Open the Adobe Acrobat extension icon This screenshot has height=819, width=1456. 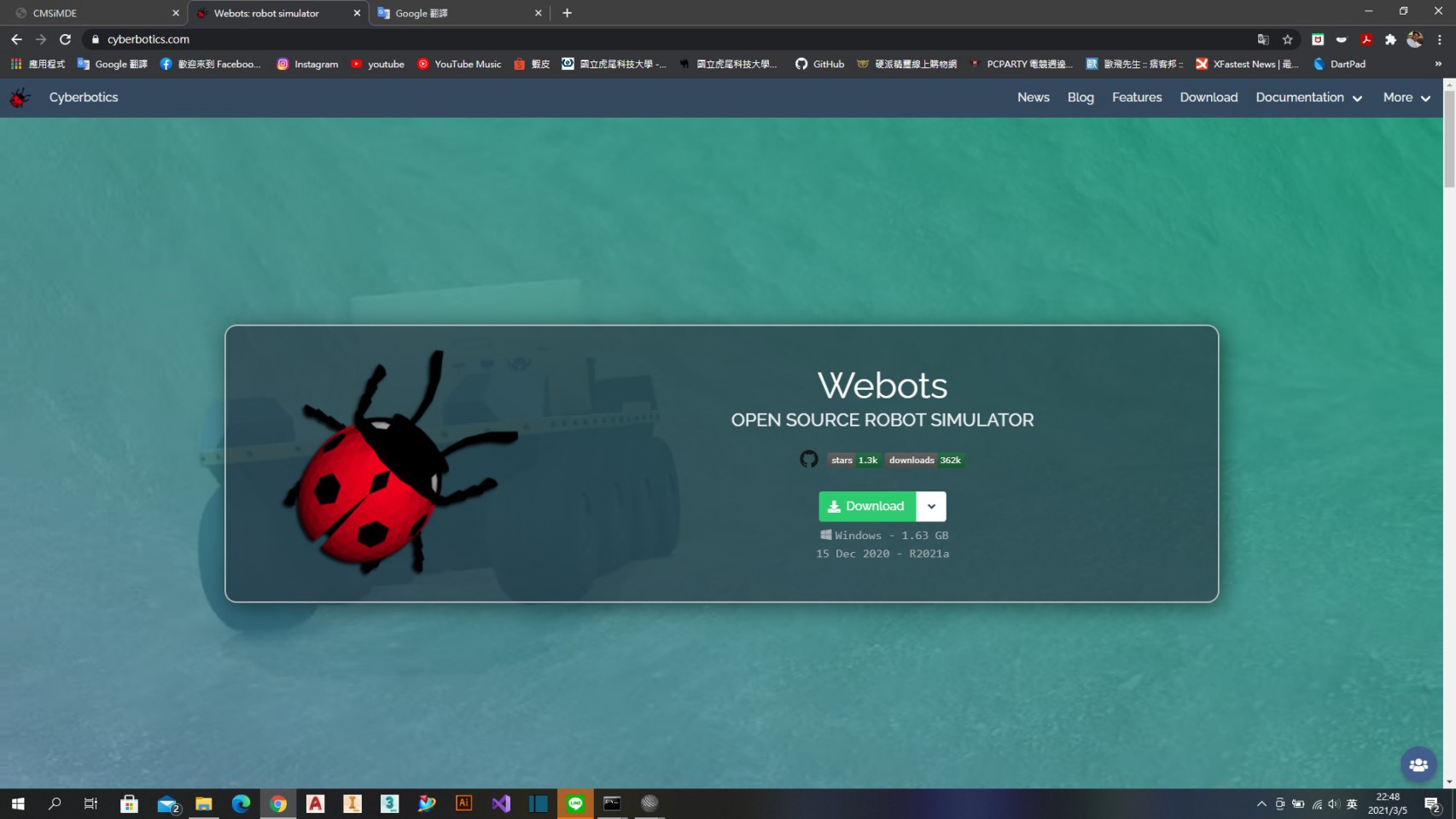pyautogui.click(x=1366, y=39)
